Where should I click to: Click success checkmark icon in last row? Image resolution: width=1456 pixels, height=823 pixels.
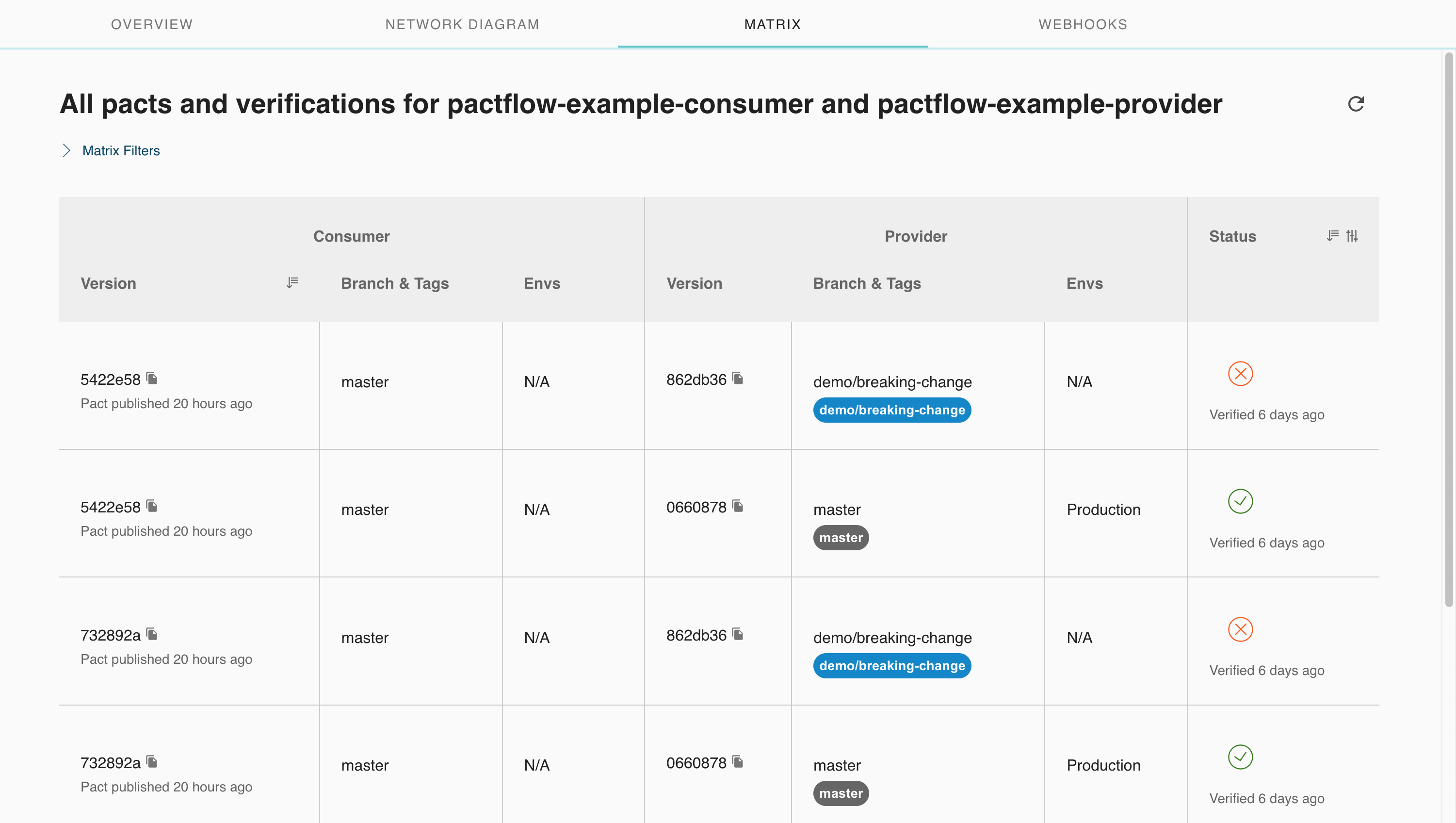1240,757
